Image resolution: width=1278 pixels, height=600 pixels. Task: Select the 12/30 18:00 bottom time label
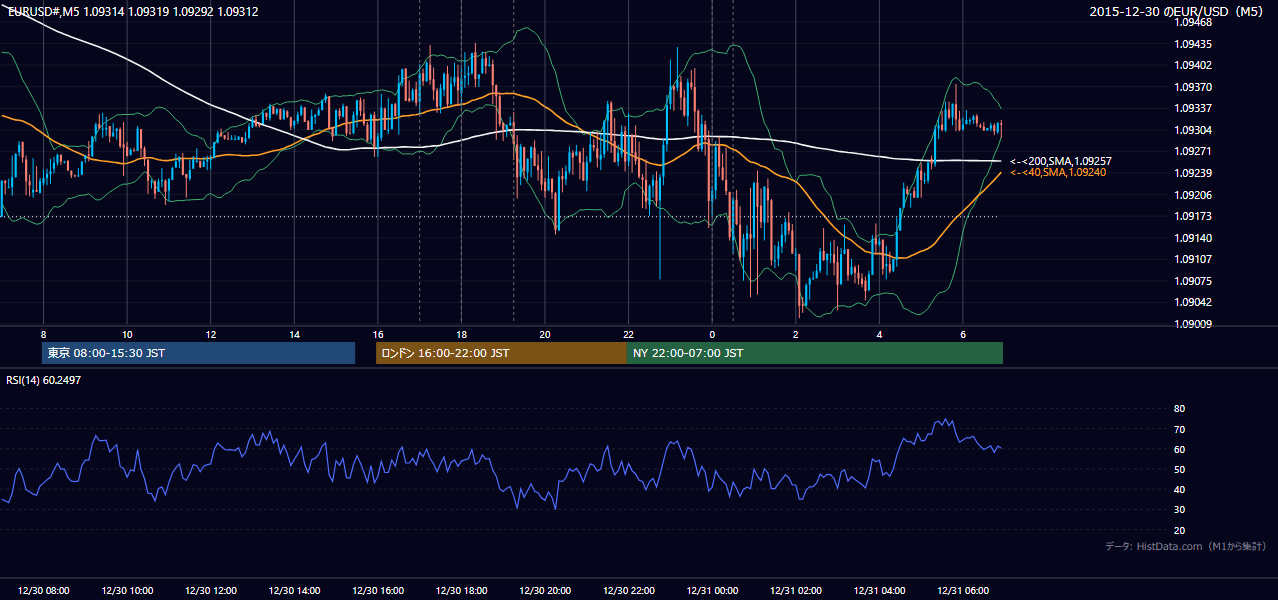[461, 591]
